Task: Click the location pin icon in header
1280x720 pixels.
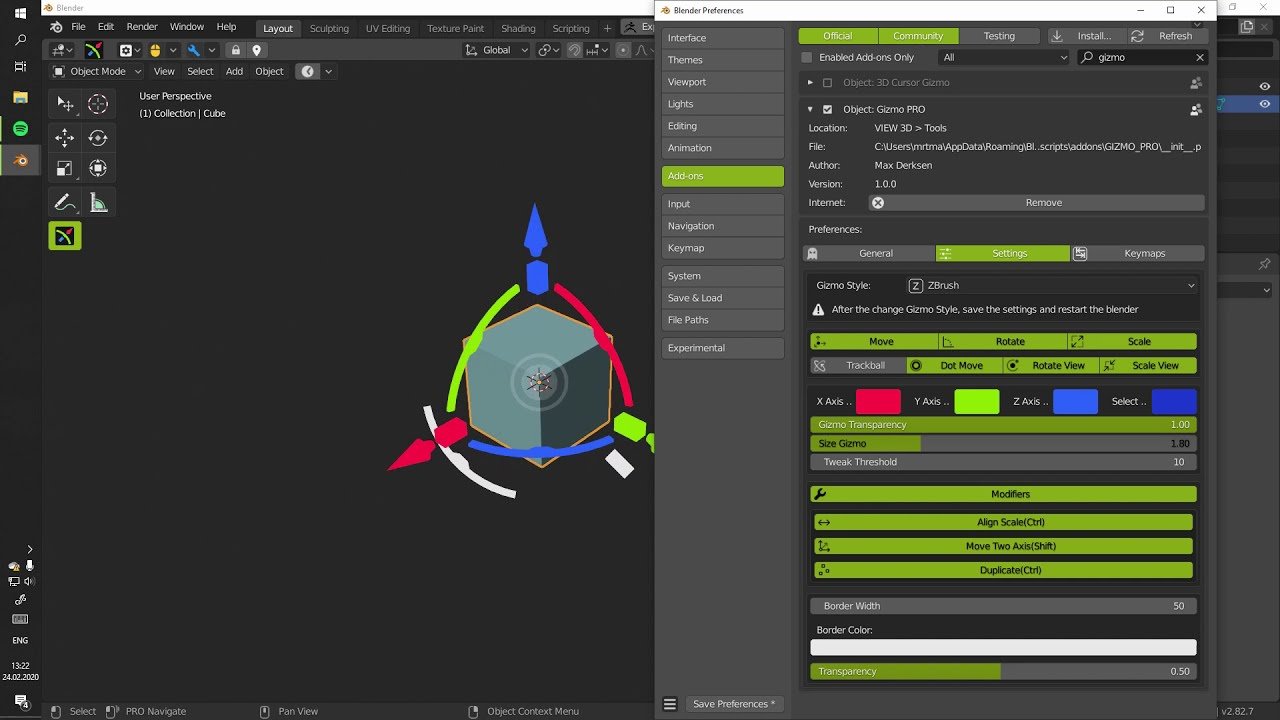Action: (256, 50)
